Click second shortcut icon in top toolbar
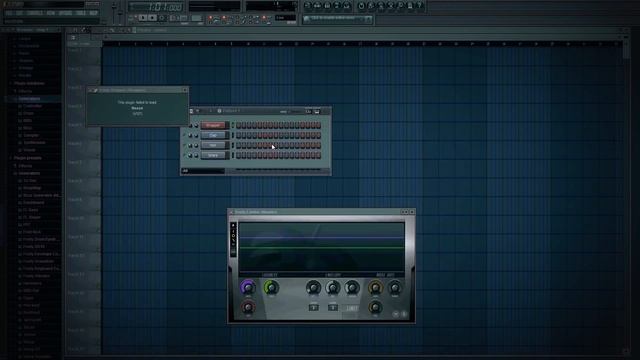The height and width of the screenshot is (360, 640). tap(318, 6)
